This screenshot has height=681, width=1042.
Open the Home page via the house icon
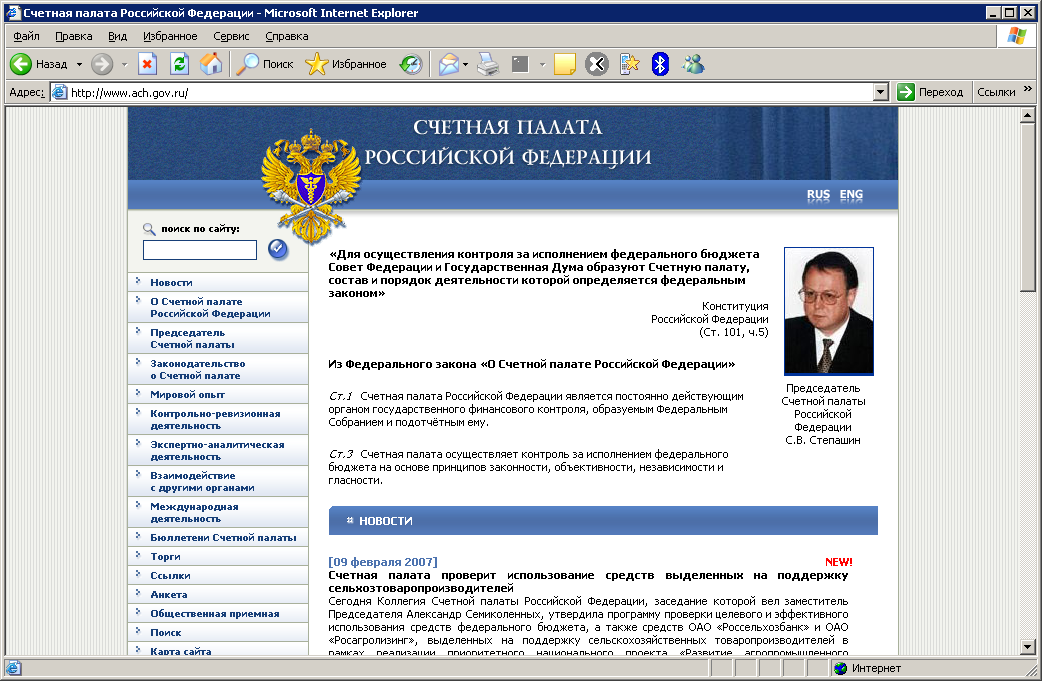pos(211,64)
